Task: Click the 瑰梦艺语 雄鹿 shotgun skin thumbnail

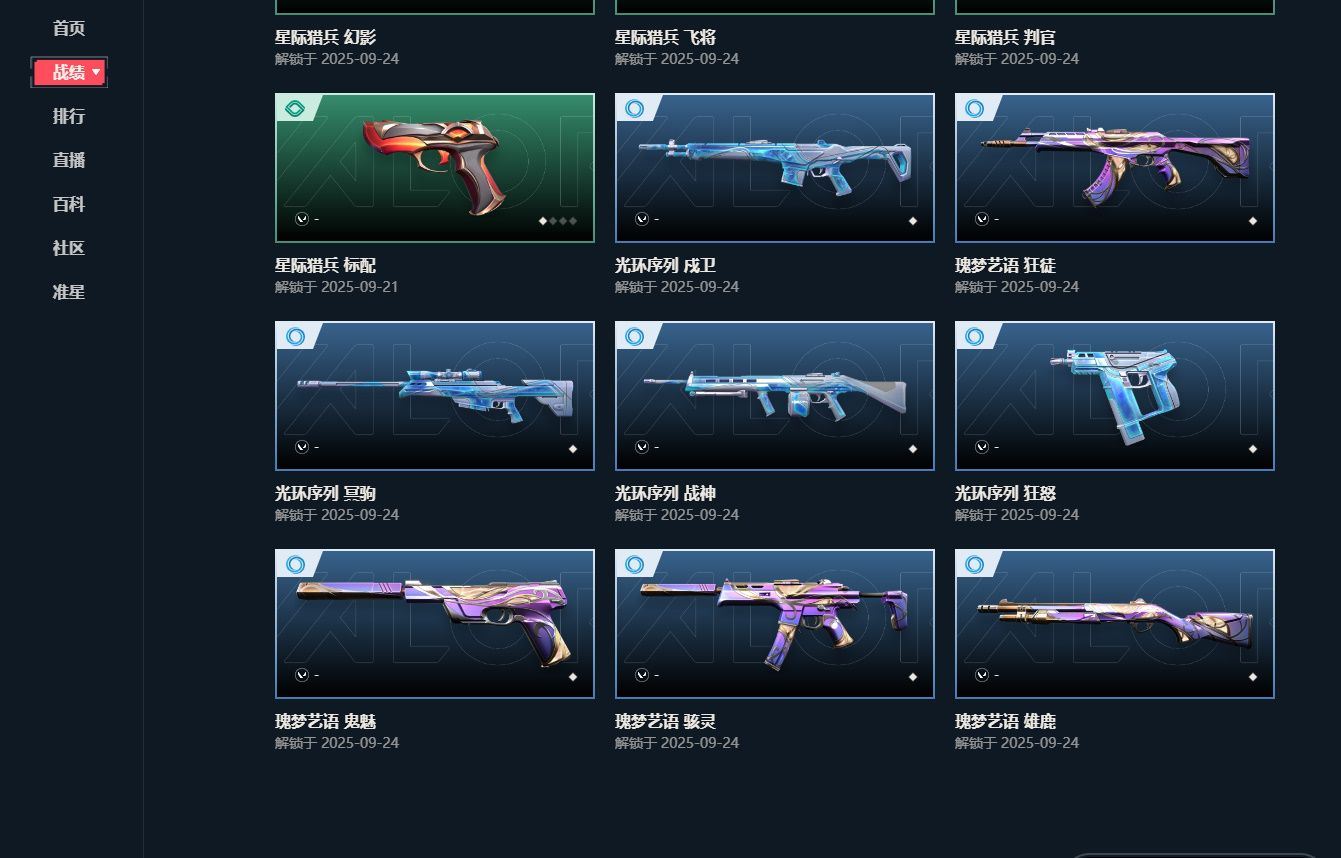Action: click(x=1115, y=624)
